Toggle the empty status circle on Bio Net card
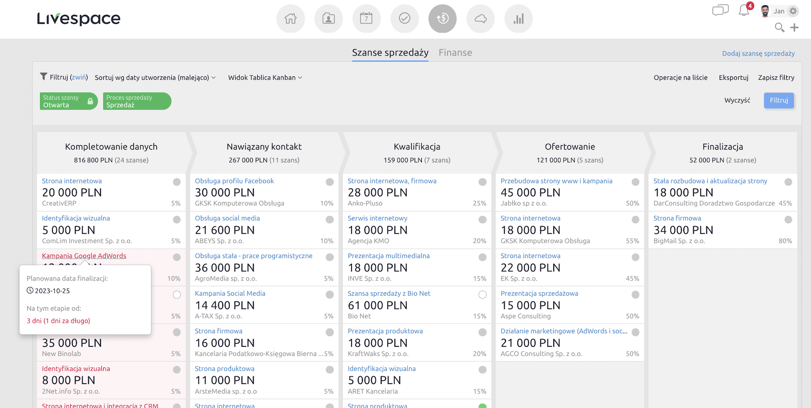The width and height of the screenshot is (811, 408). [x=483, y=295]
